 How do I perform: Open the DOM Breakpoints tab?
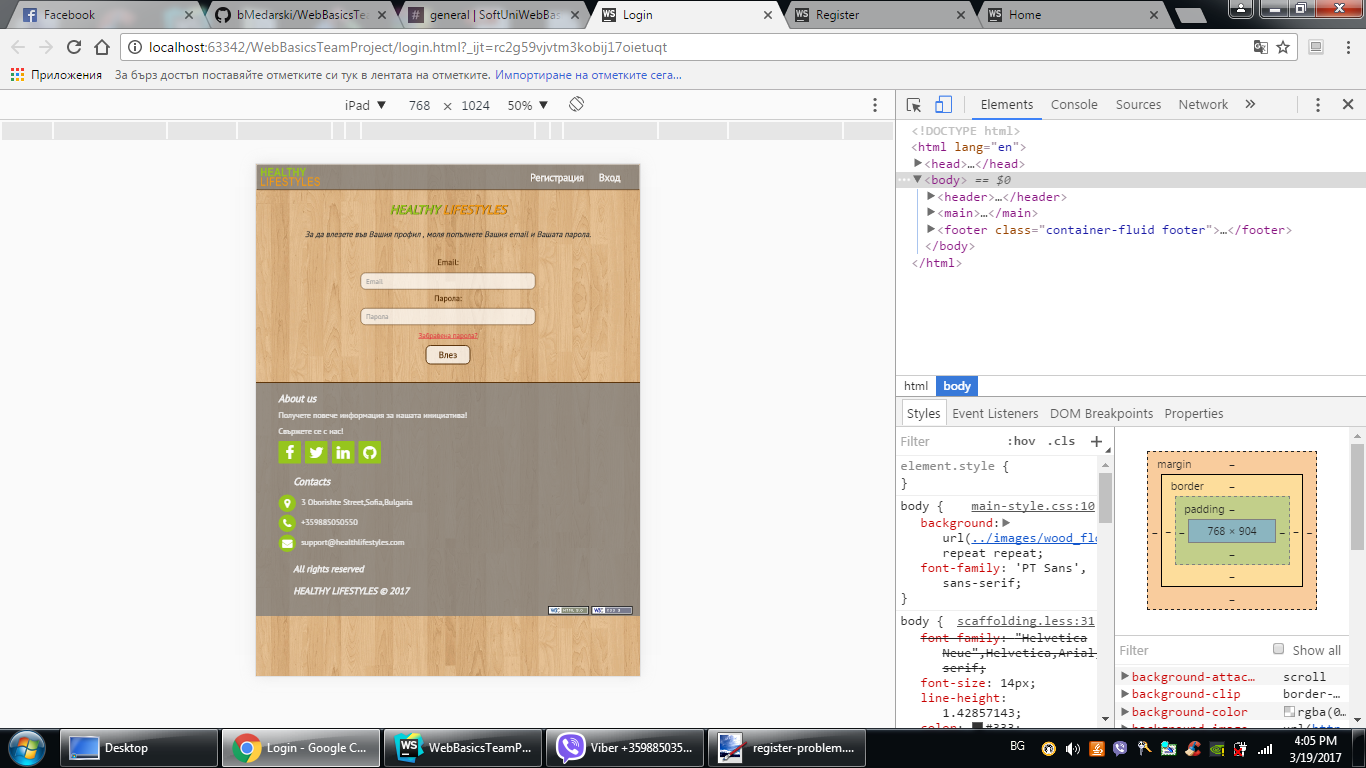pyautogui.click(x=1101, y=413)
